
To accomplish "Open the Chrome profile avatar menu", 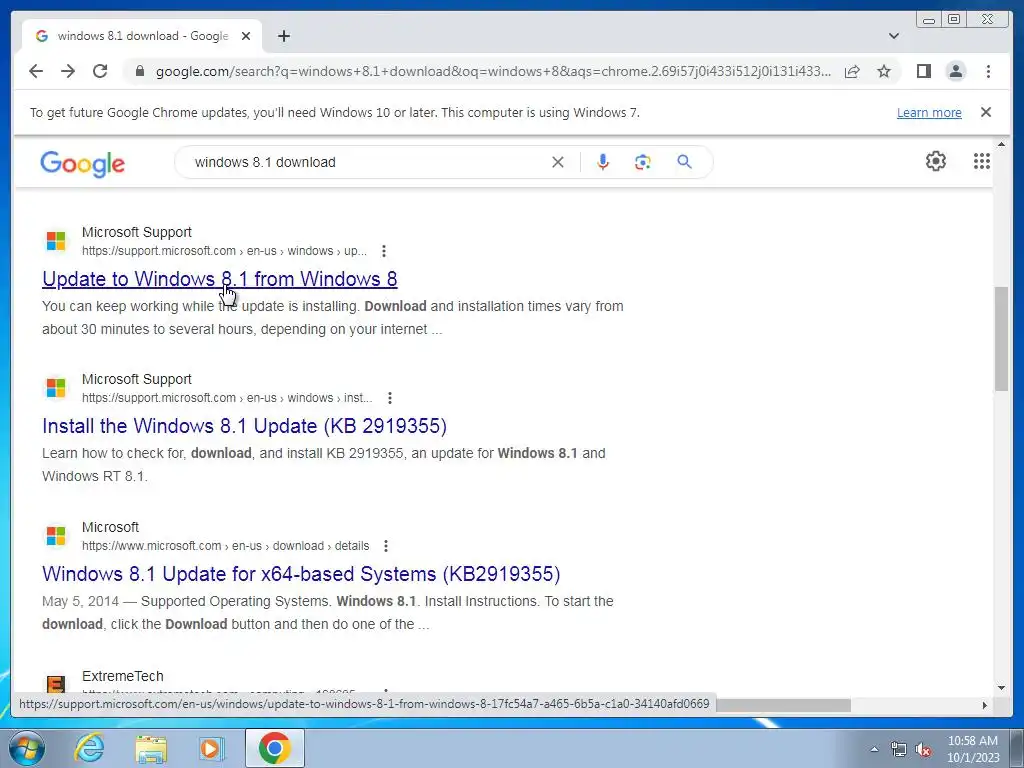I will [955, 71].
